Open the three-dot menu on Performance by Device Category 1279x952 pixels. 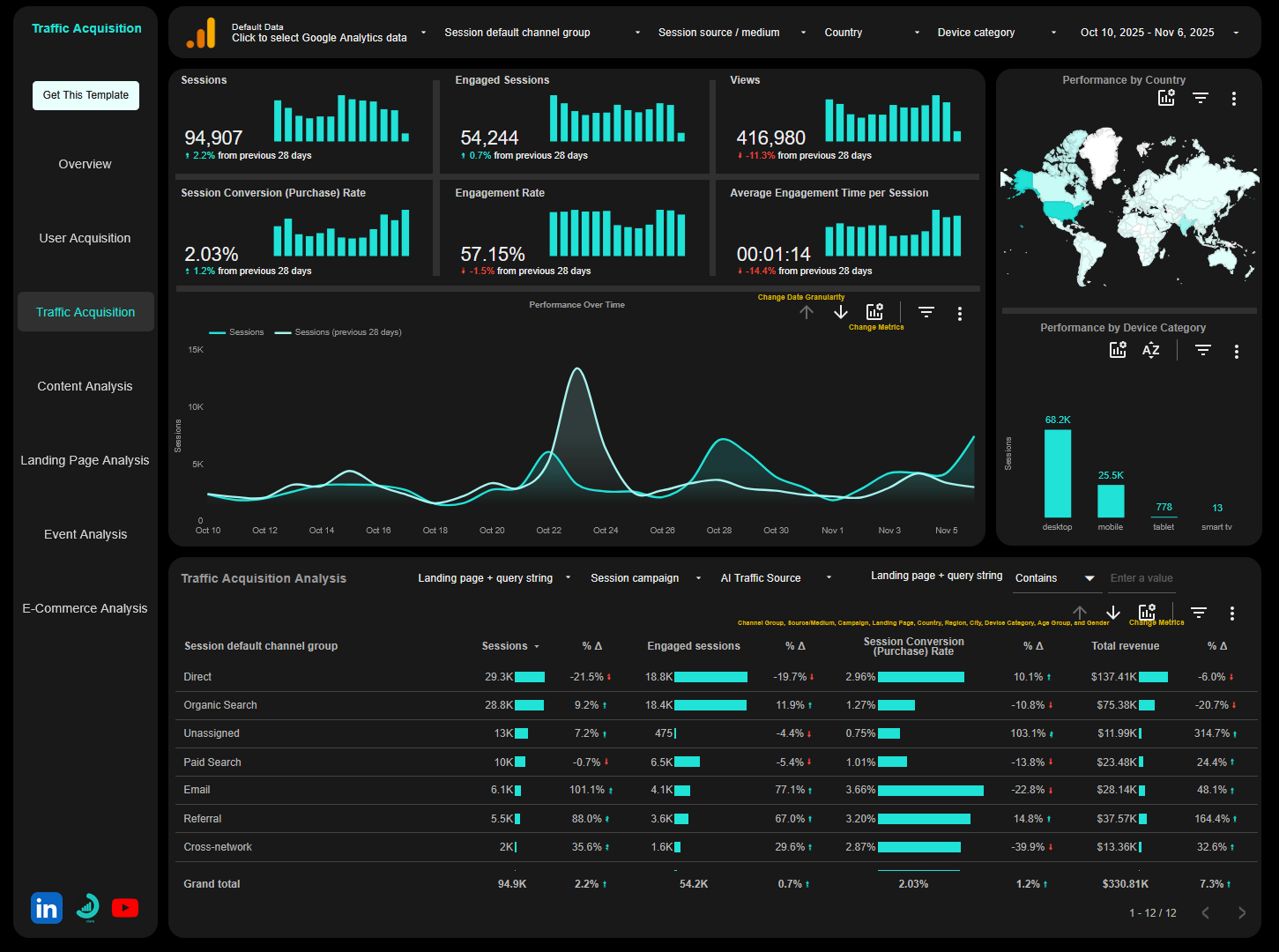coord(1238,350)
